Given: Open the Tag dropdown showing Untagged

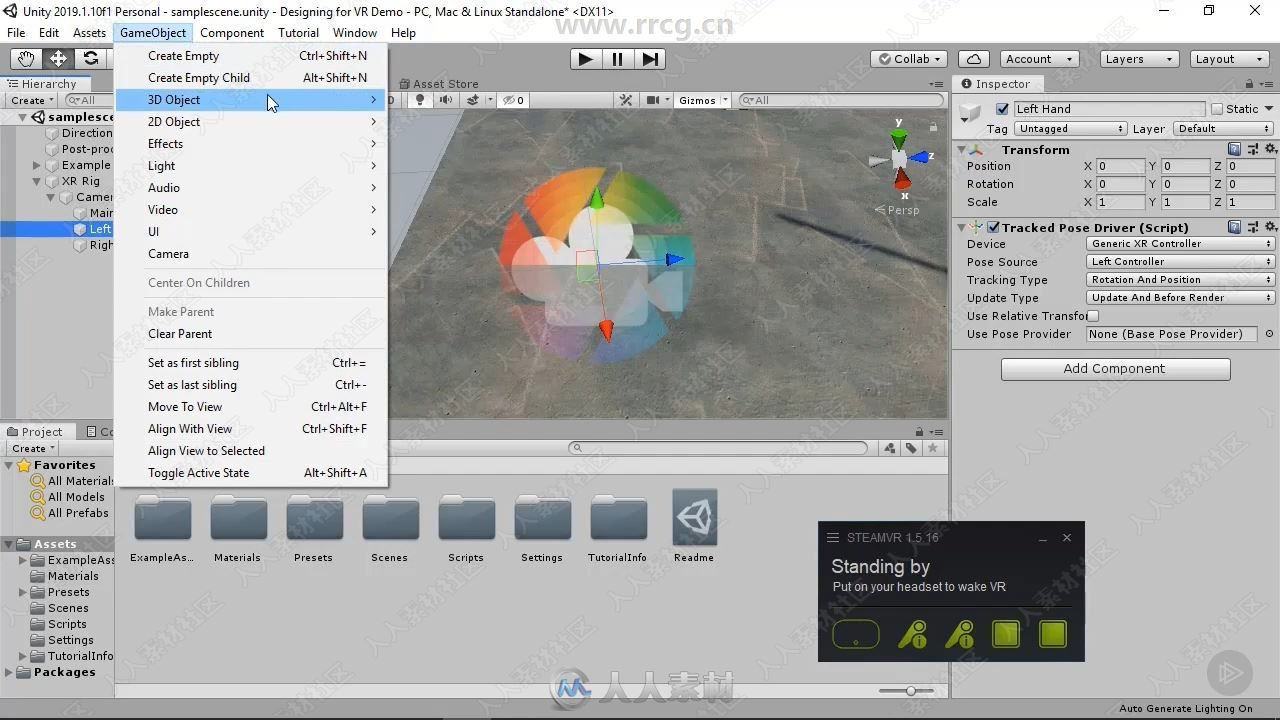Looking at the screenshot, I should (x=1071, y=129).
